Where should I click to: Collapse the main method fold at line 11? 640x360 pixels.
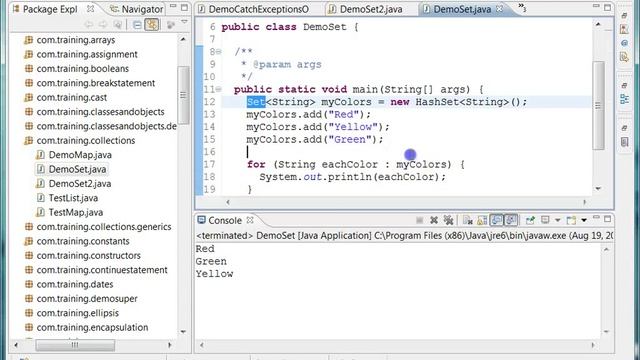pos(219,89)
